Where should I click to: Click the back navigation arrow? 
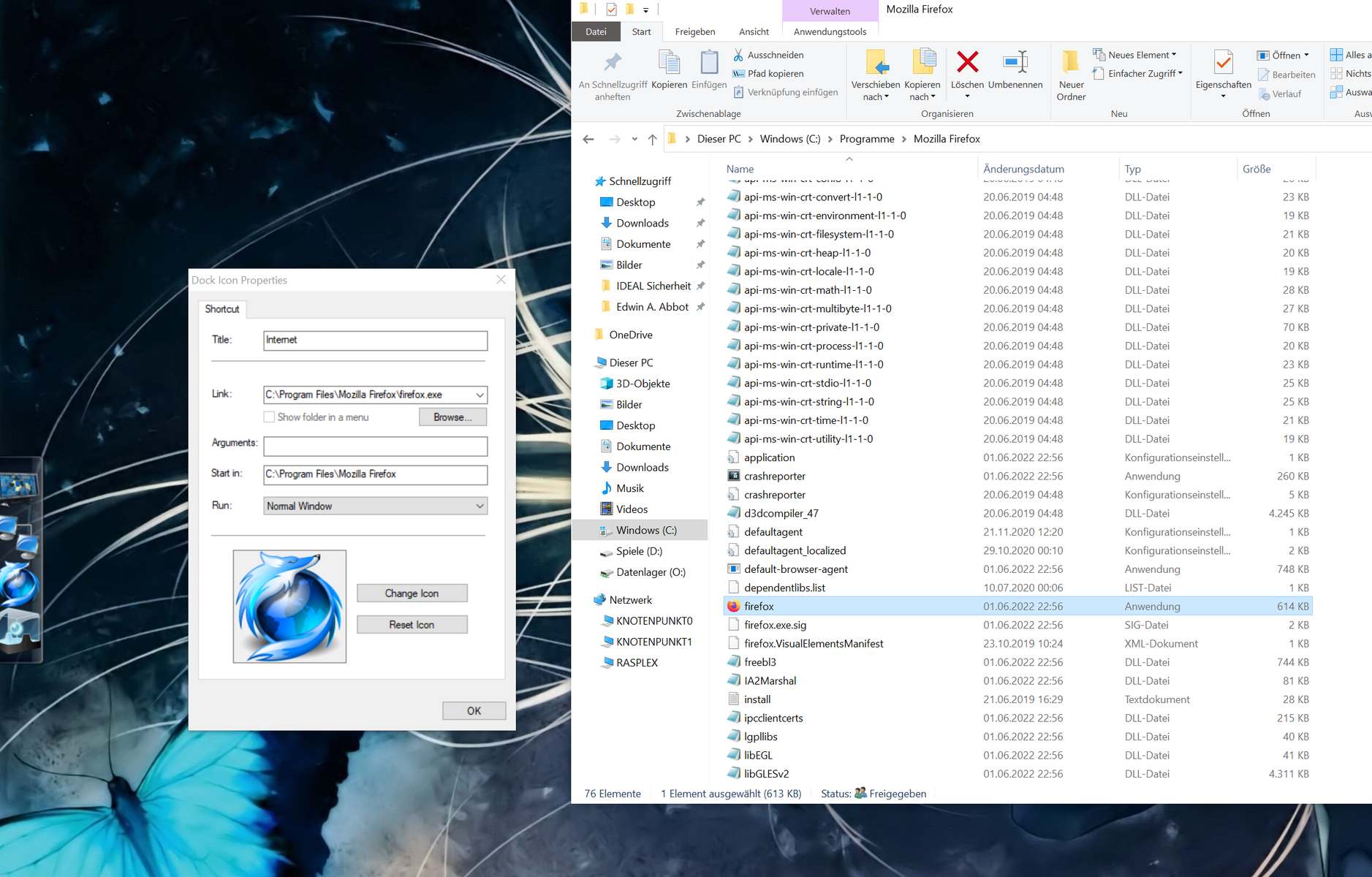pos(588,139)
